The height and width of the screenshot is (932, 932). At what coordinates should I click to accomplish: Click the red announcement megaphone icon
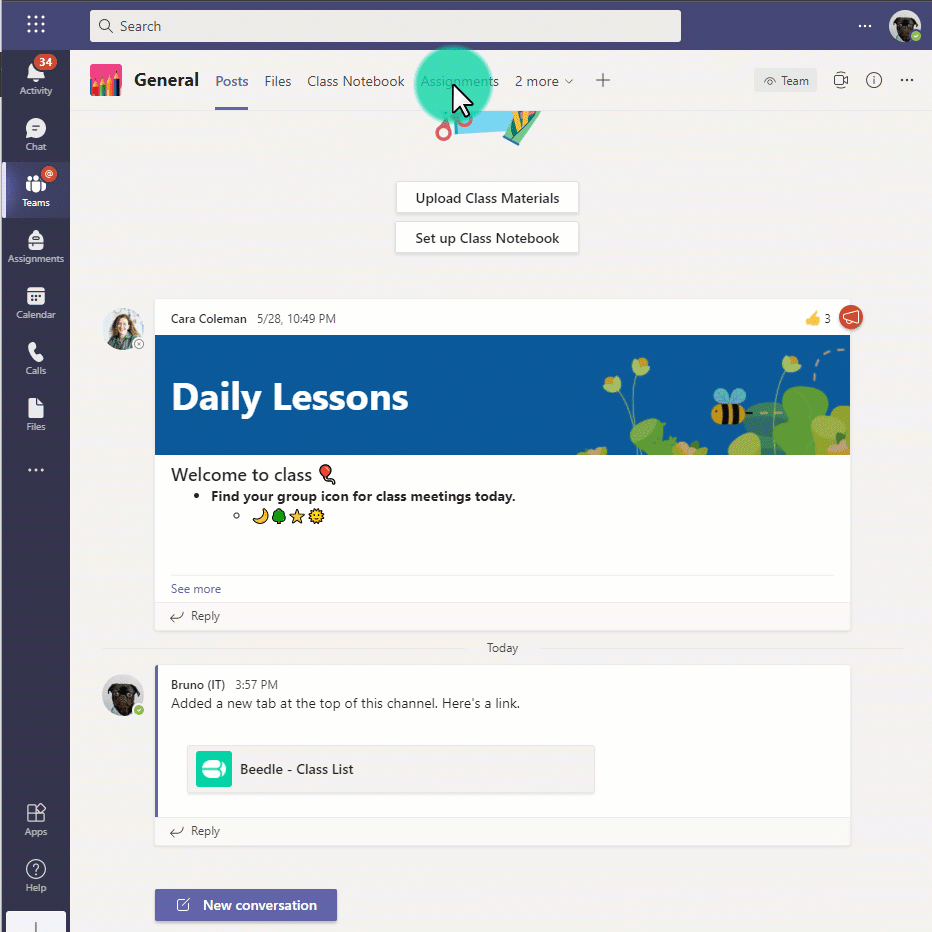[x=851, y=317]
